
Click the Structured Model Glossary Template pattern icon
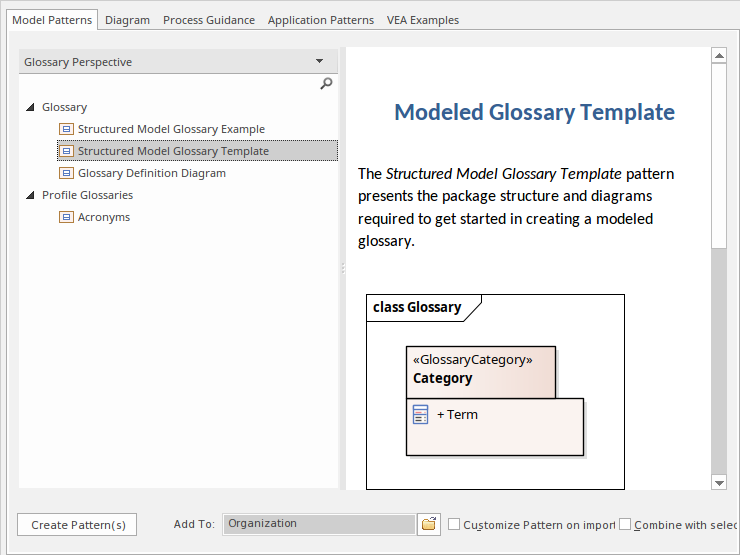67,151
